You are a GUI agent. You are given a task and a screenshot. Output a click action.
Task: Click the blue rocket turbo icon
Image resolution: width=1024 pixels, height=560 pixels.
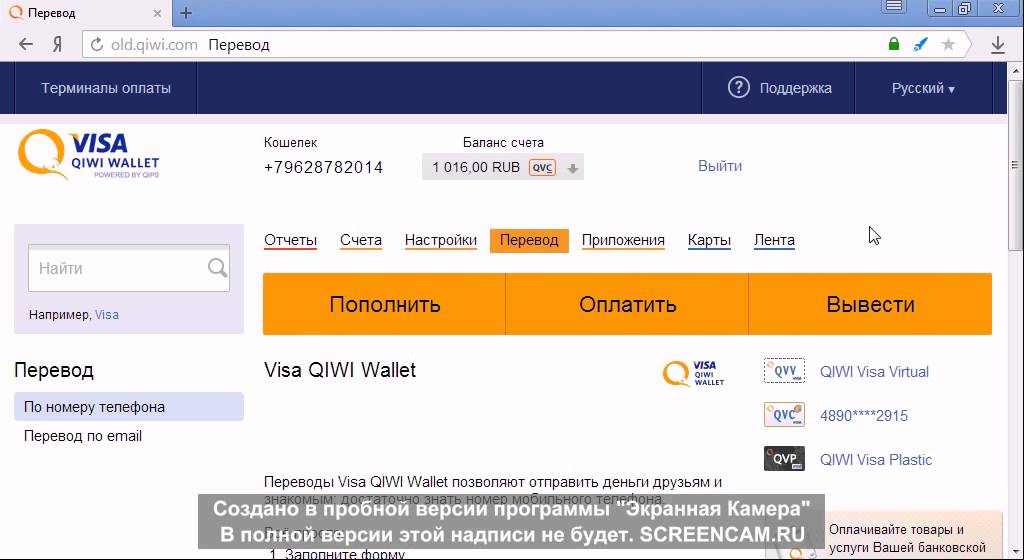(921, 44)
